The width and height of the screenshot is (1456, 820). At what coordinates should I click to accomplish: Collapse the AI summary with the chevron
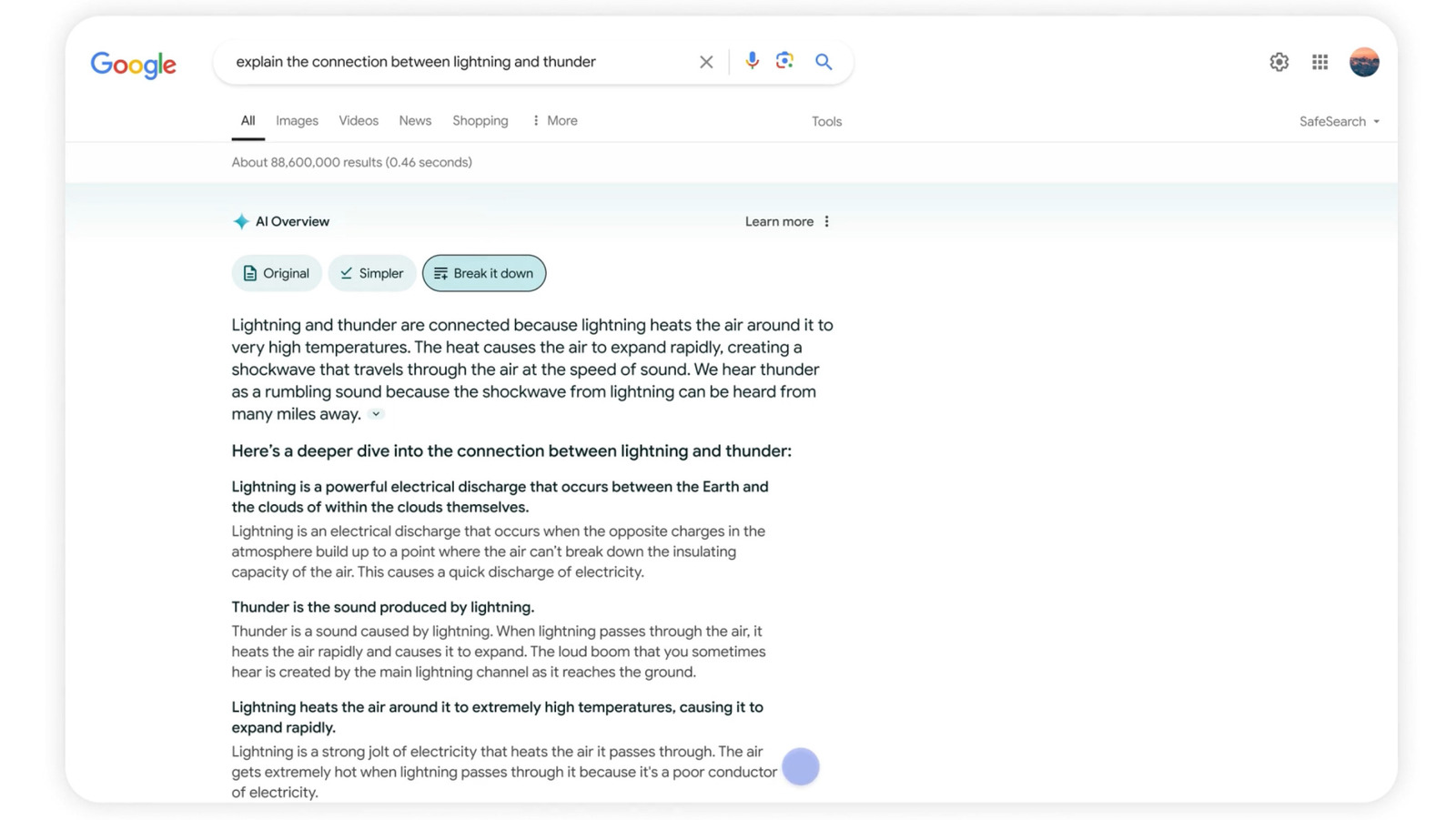click(x=375, y=414)
